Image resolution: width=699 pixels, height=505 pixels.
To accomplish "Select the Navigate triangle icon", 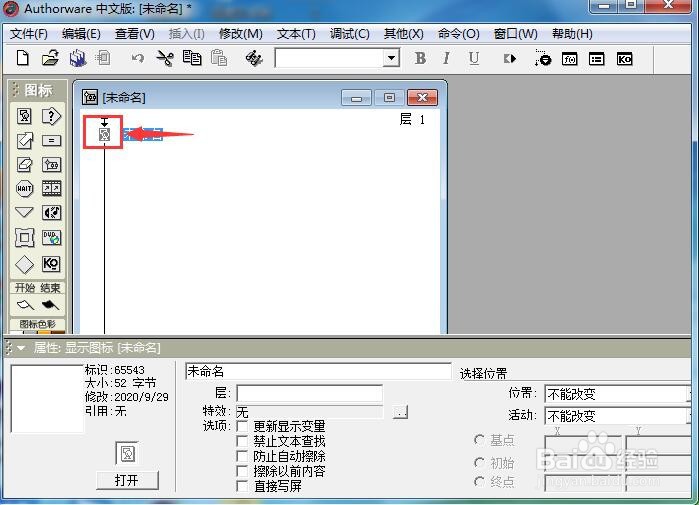I will pos(25,212).
